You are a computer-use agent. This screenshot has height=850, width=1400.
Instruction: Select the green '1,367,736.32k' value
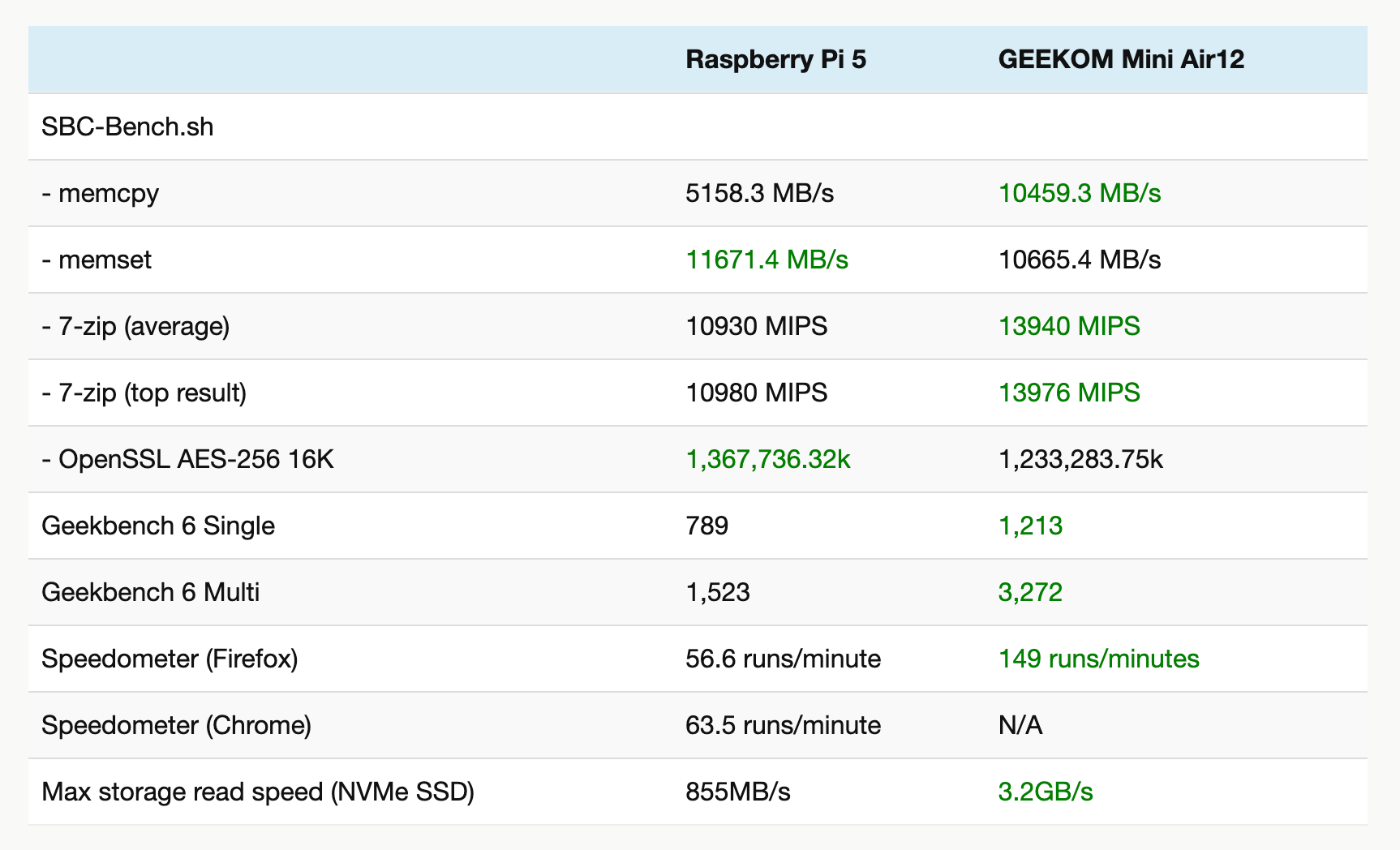(x=767, y=459)
